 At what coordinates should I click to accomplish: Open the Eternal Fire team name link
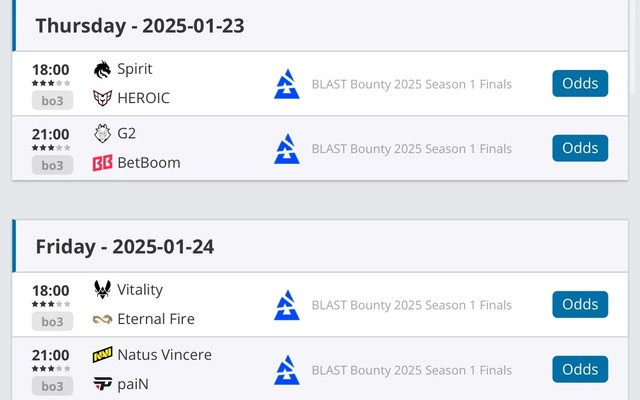pos(156,319)
